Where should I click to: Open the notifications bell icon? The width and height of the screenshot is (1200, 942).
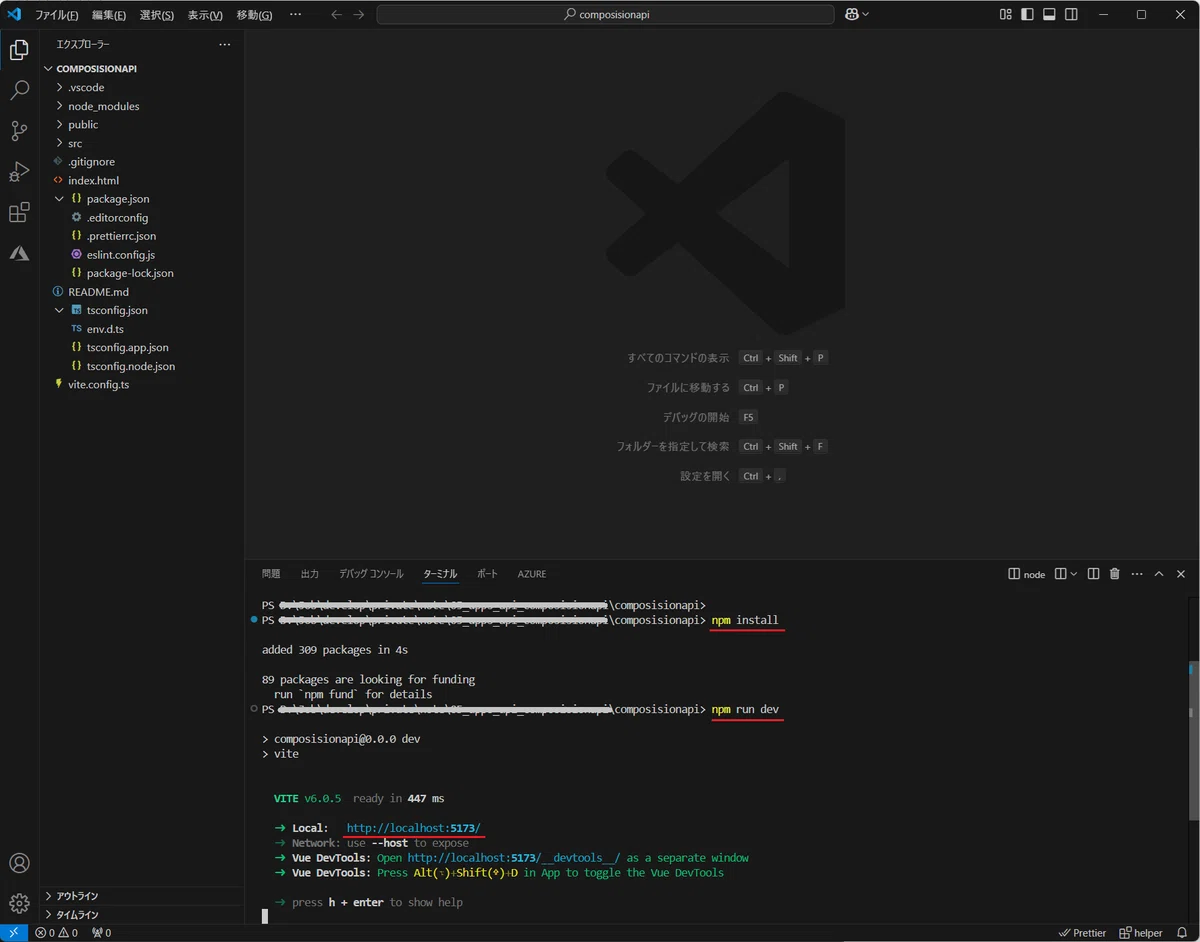[x=1182, y=933]
